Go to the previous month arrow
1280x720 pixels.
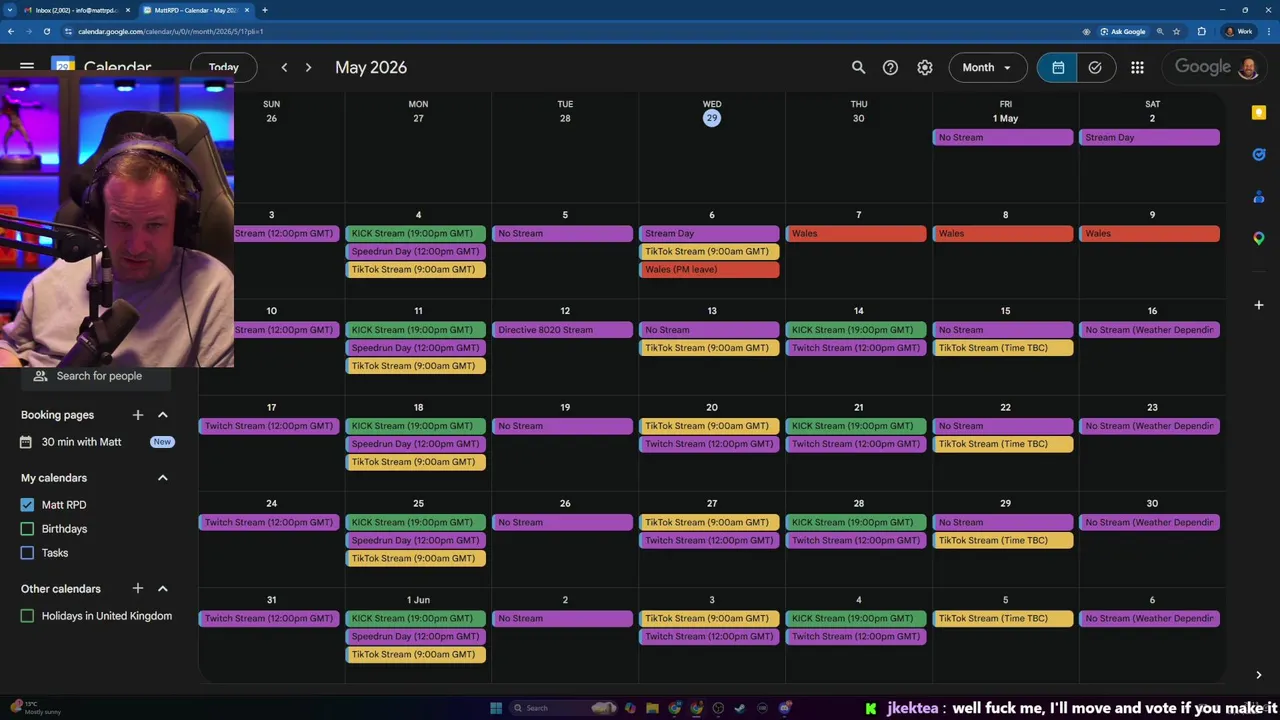pos(284,67)
